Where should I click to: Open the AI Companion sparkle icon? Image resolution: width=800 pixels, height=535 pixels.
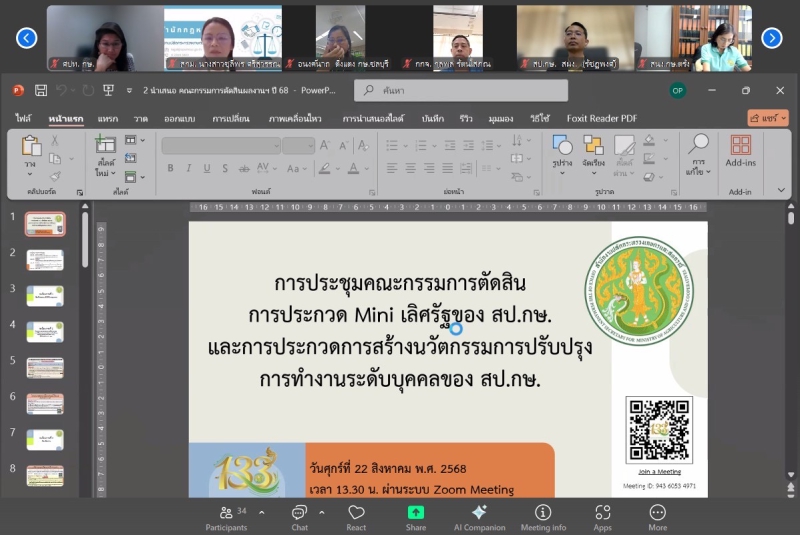(x=479, y=515)
